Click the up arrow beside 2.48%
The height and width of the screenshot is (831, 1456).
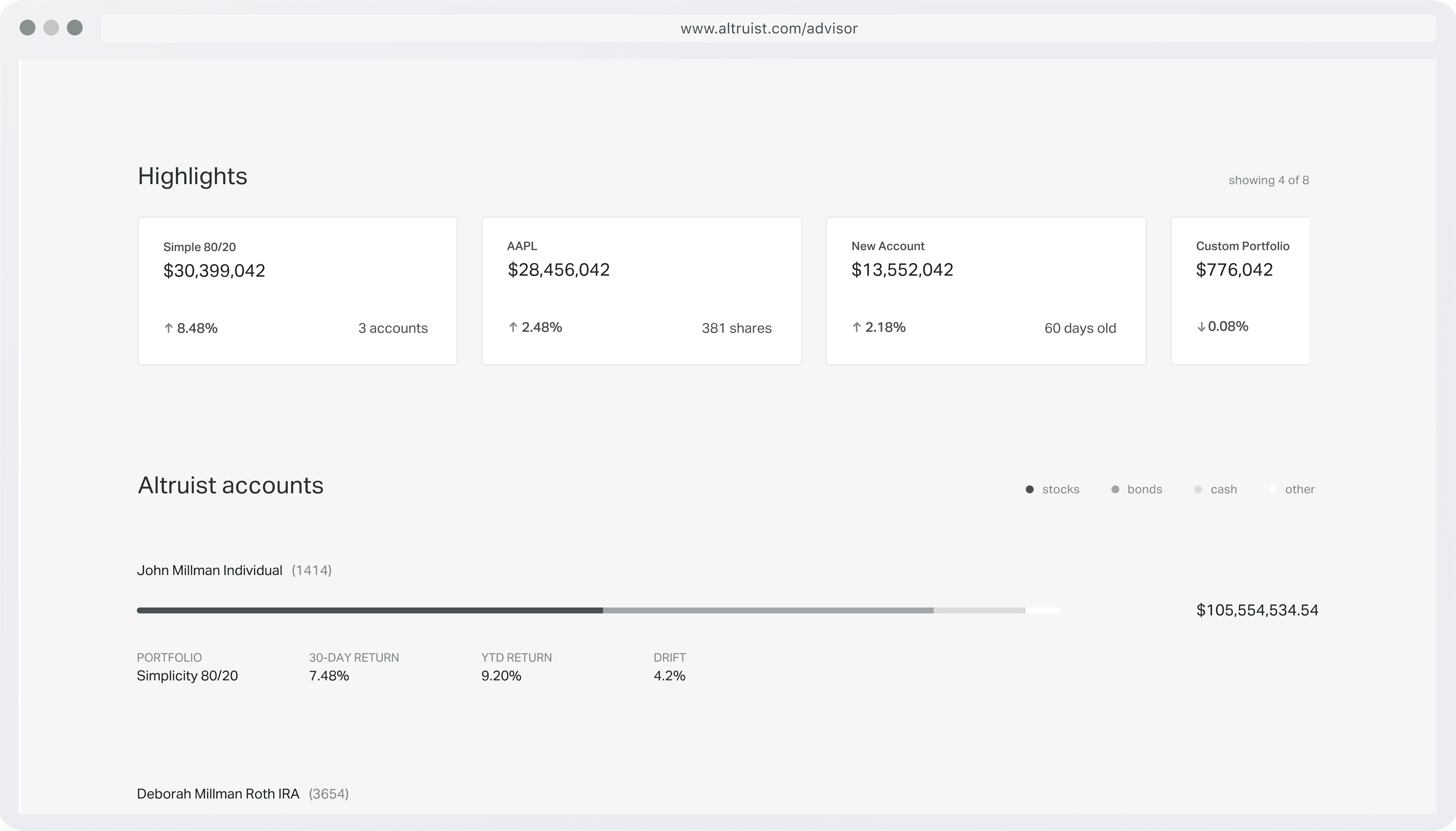tap(513, 327)
